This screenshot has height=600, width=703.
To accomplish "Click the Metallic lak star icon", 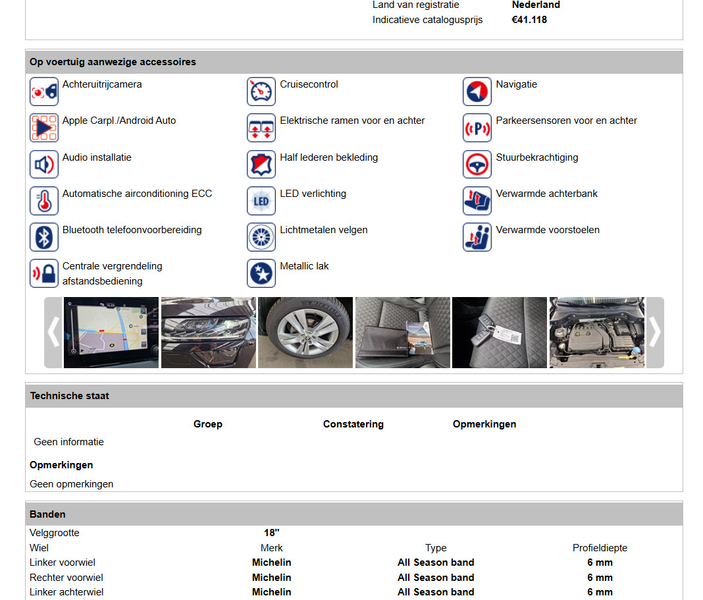I will tap(261, 273).
